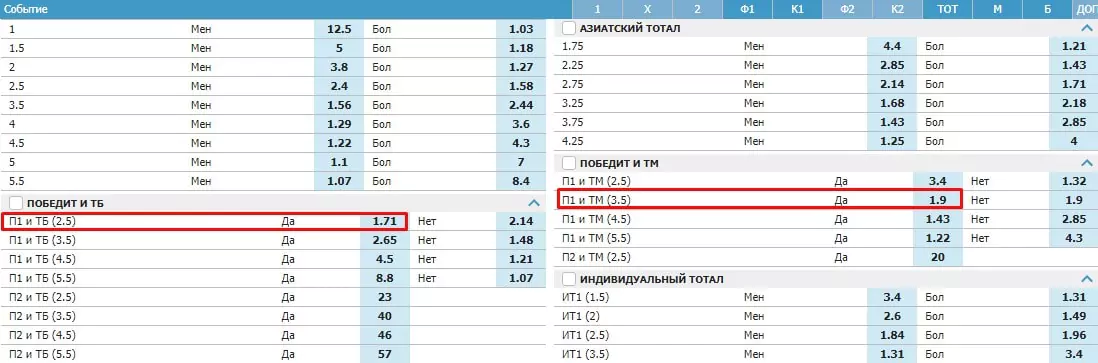The image size is (1098, 363).
Task: Tick the ПОБЕДИТ И ТБ section checkbox
Action: point(16,203)
